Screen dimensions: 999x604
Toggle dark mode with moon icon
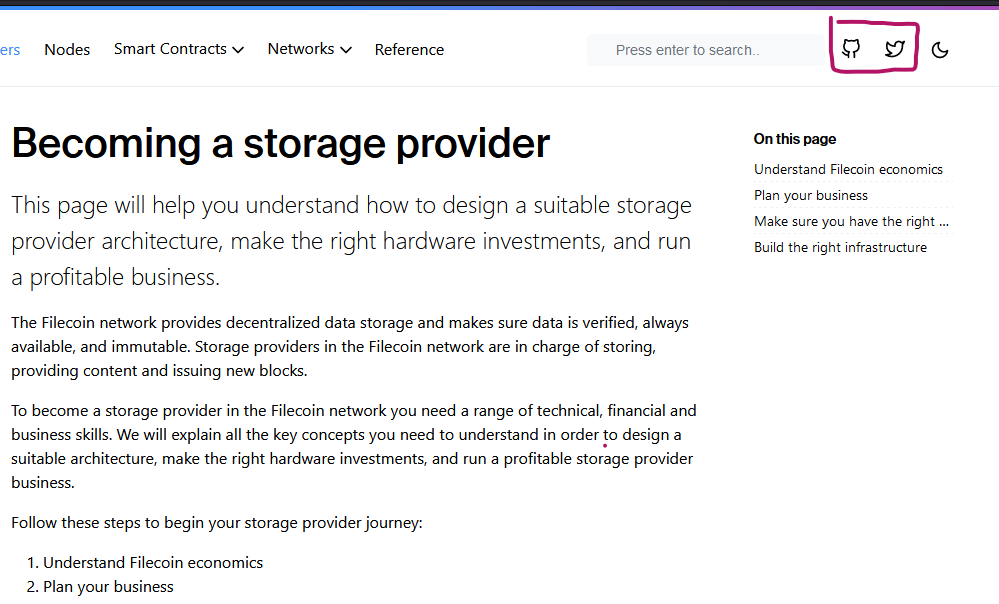coord(940,50)
